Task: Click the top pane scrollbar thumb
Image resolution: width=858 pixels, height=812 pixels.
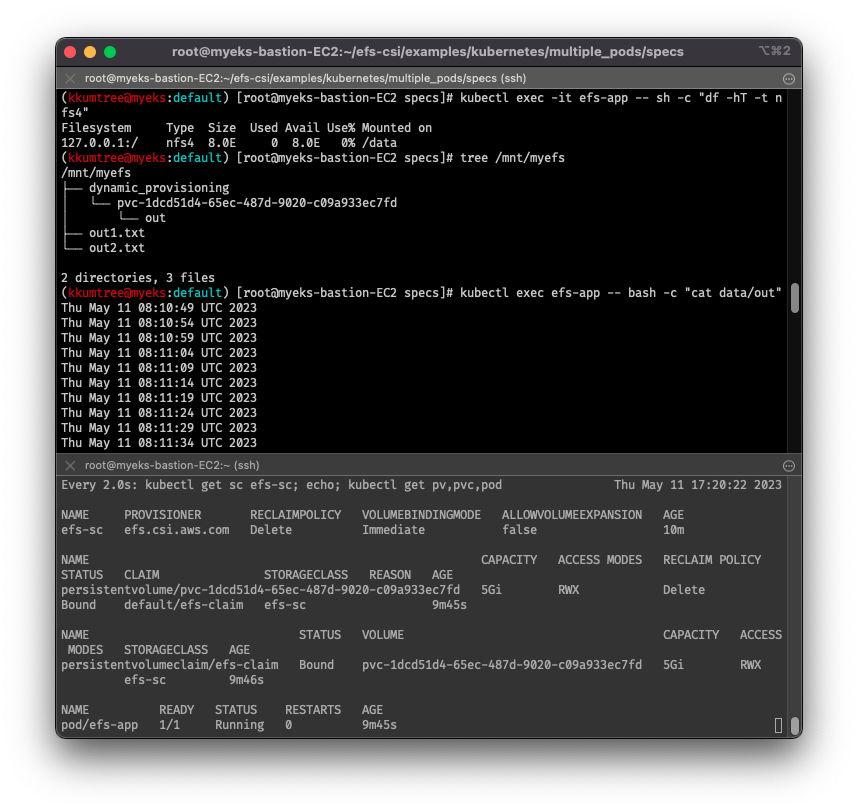Action: pos(795,298)
